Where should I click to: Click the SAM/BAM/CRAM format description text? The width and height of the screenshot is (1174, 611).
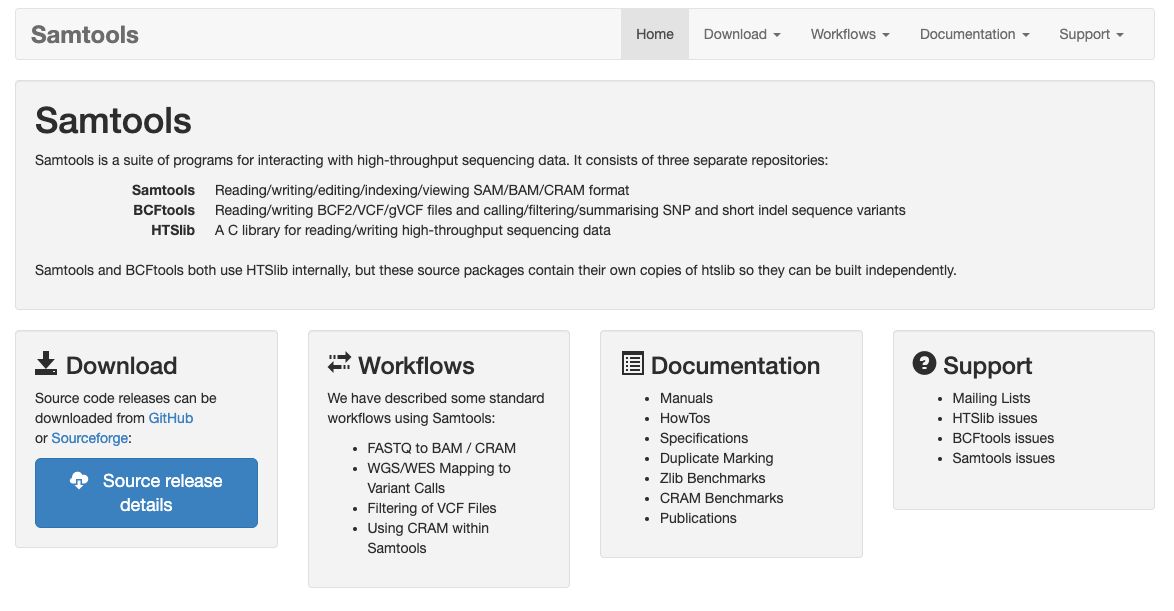[x=422, y=190]
